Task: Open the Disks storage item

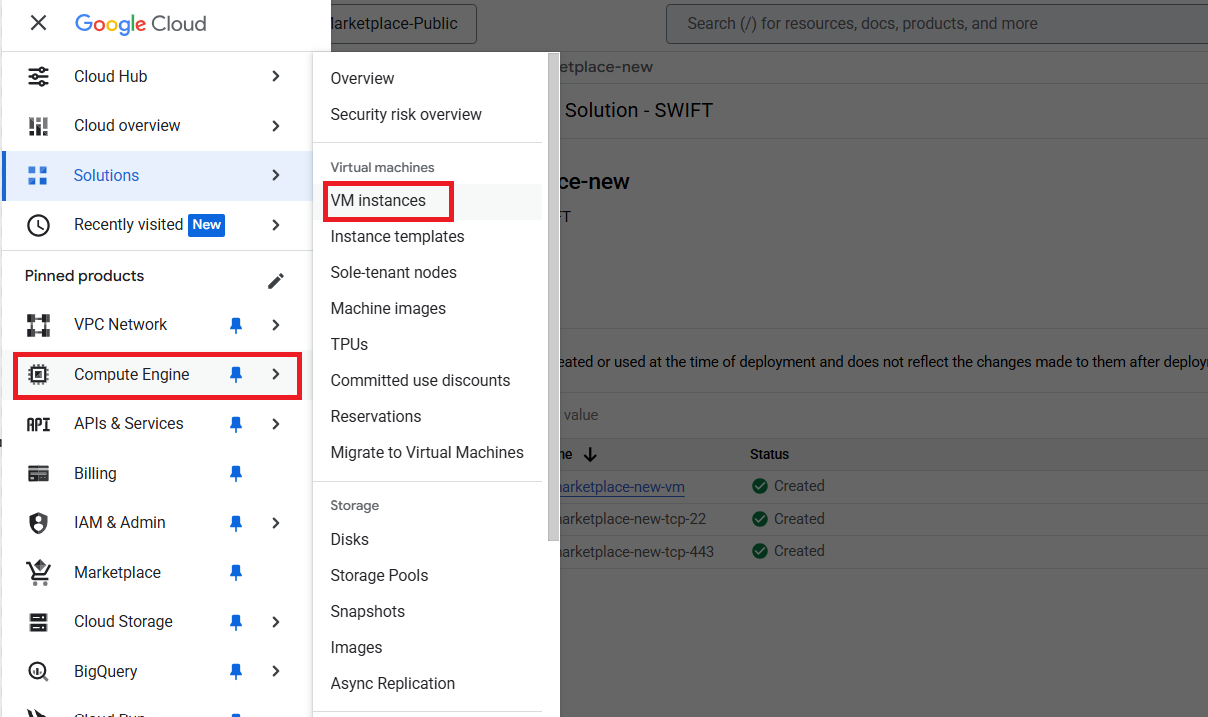Action: click(349, 539)
